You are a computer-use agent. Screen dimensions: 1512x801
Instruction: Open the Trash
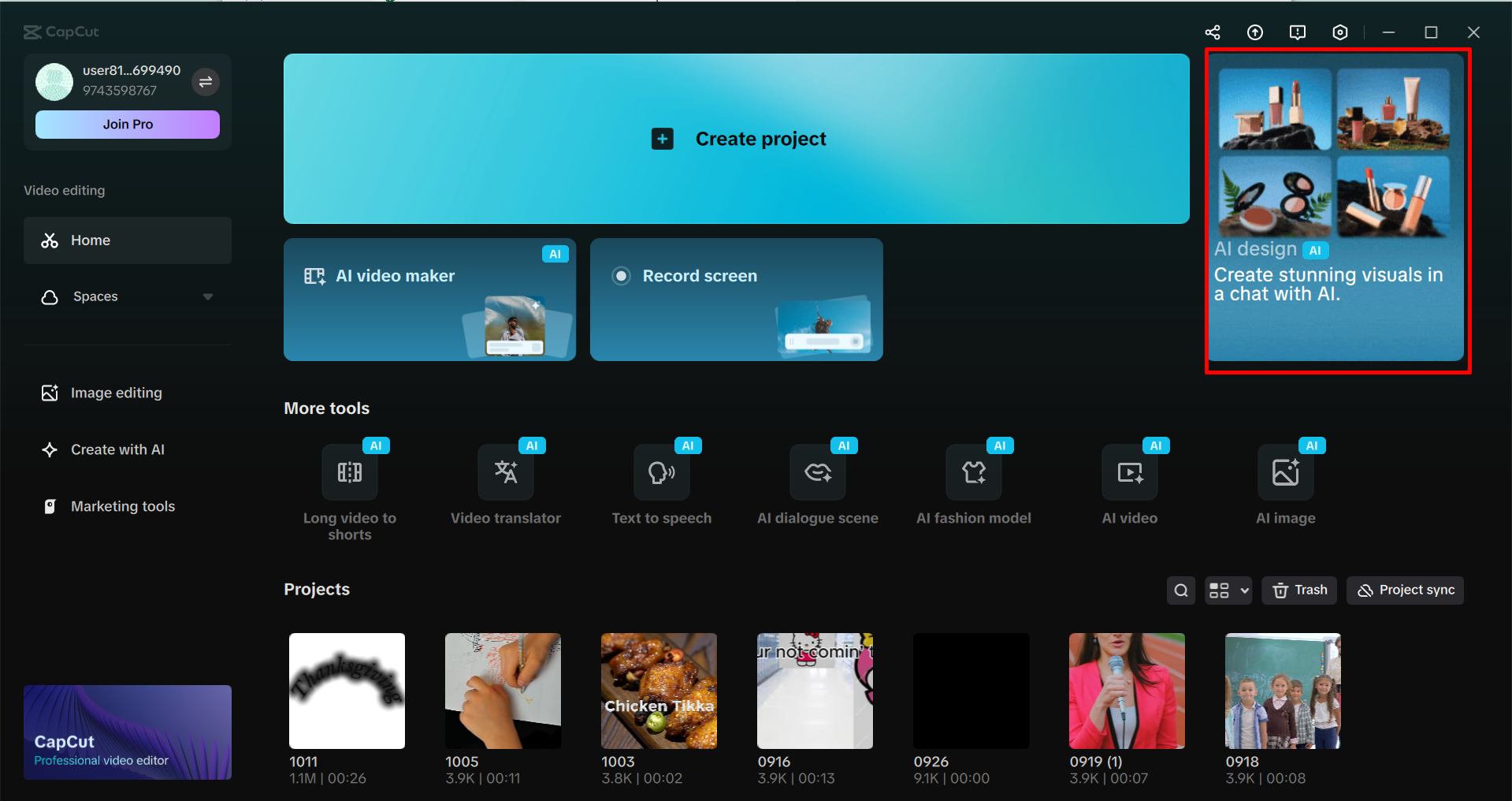coord(1298,590)
